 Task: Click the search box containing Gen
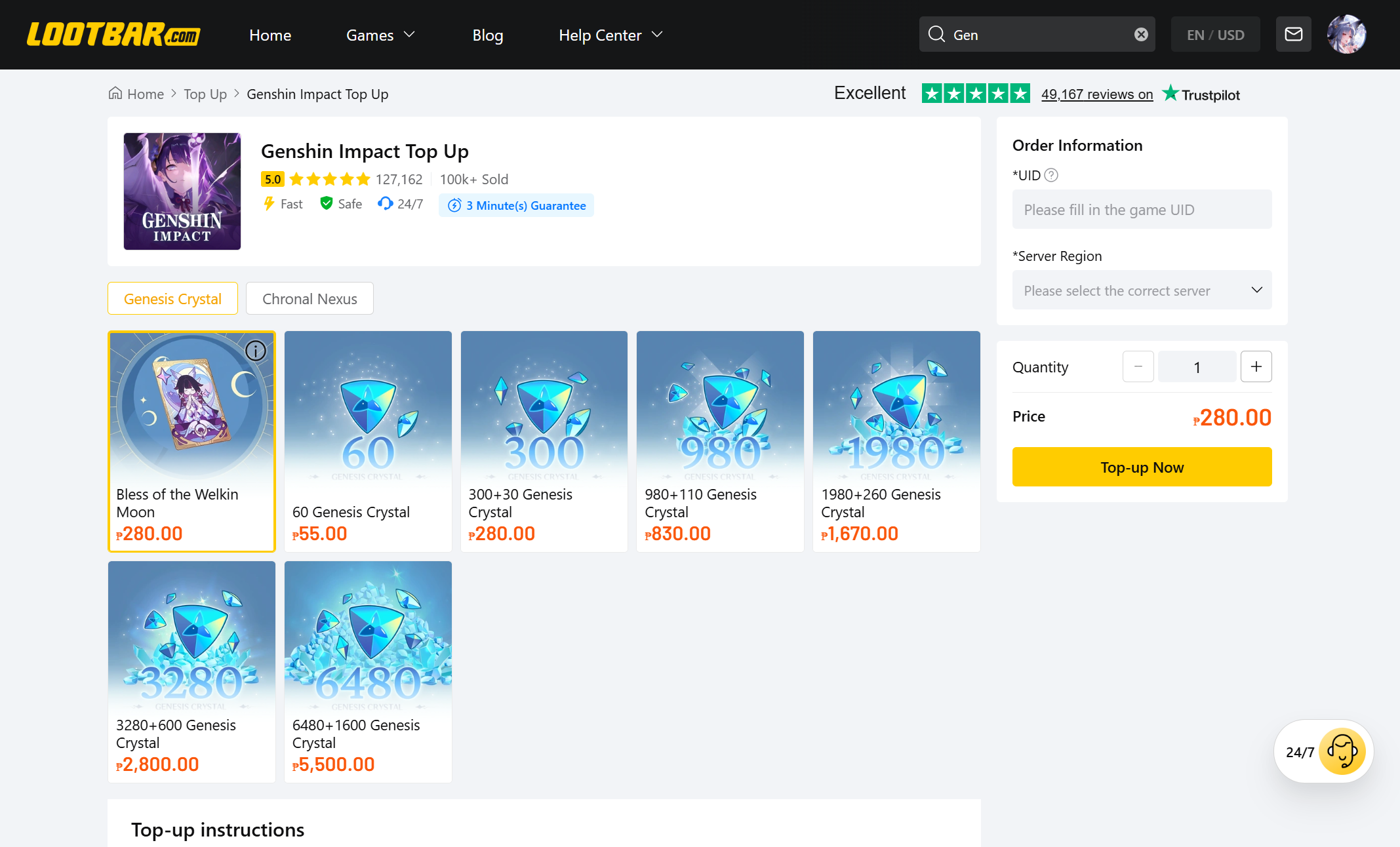pyautogui.click(x=1037, y=34)
